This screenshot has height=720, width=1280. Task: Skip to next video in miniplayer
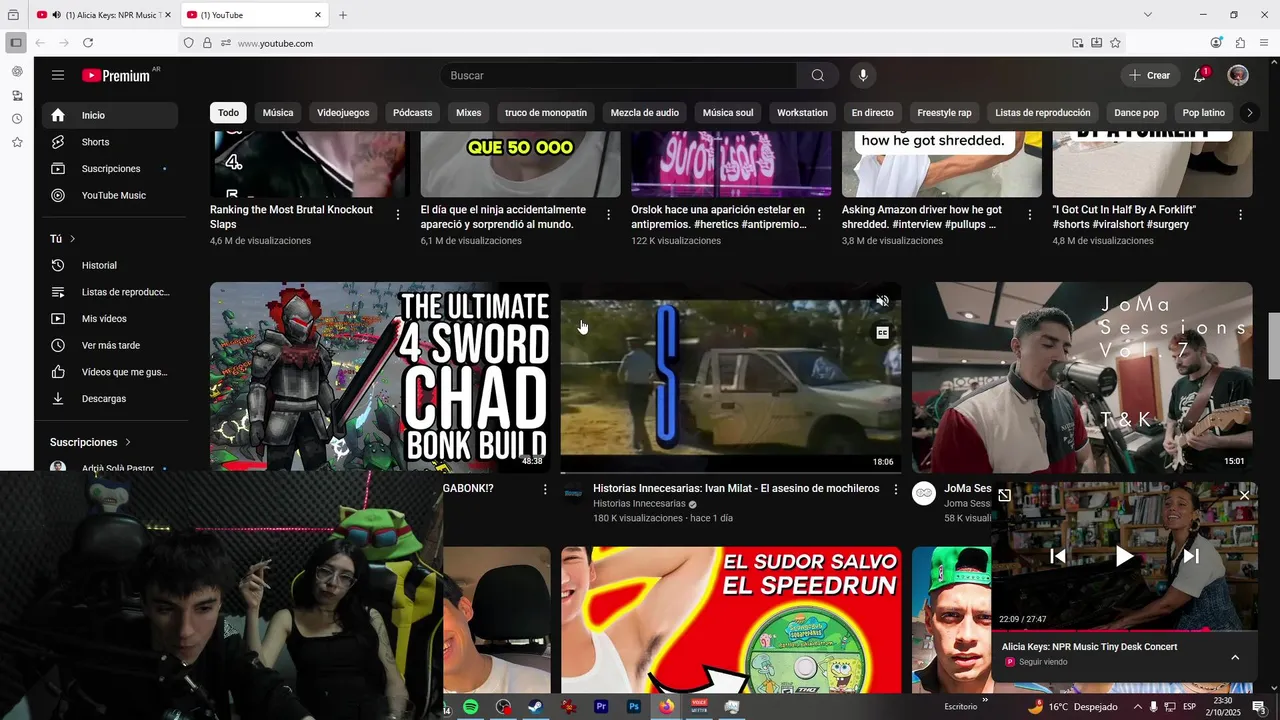1191,557
